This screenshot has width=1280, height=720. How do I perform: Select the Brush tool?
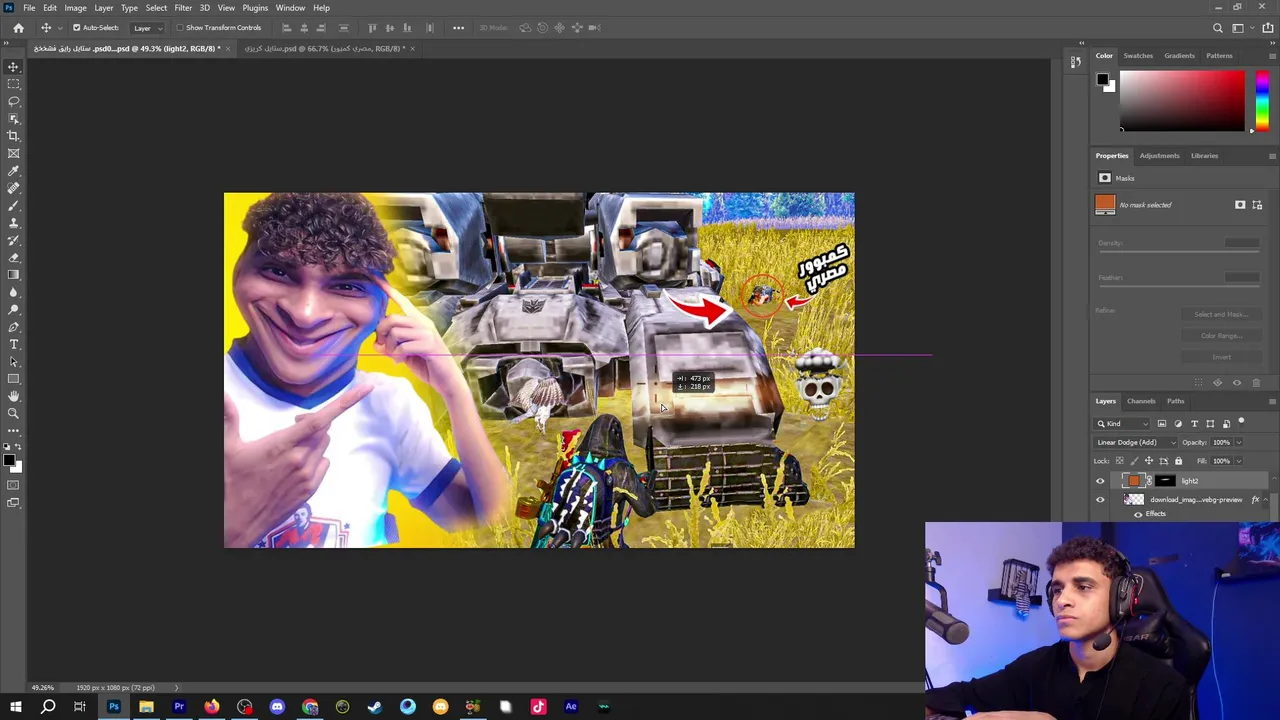[x=13, y=205]
